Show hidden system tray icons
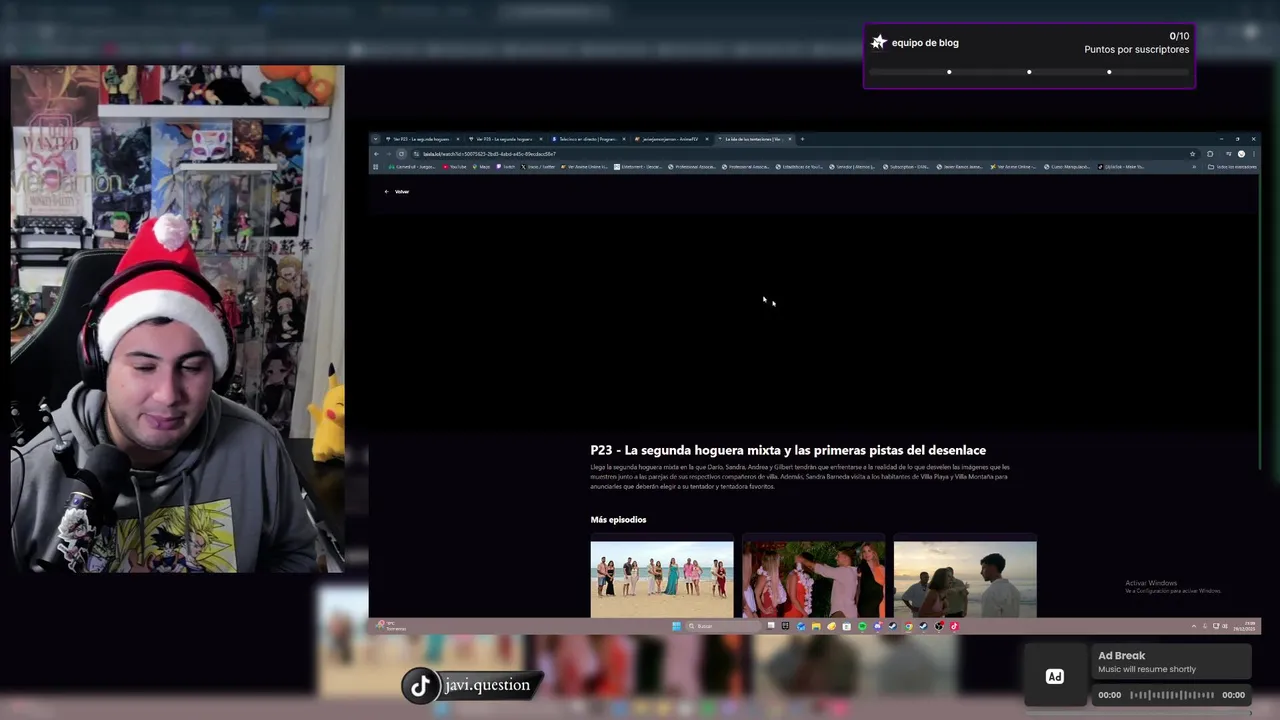 click(x=1194, y=626)
